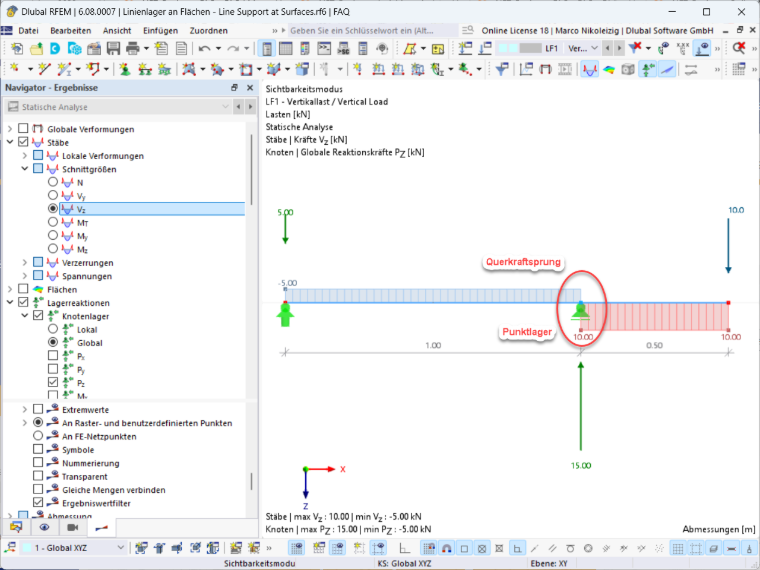760x570 pixels.
Task: Click the Dlubal cloud D icon
Action: click(x=55, y=48)
